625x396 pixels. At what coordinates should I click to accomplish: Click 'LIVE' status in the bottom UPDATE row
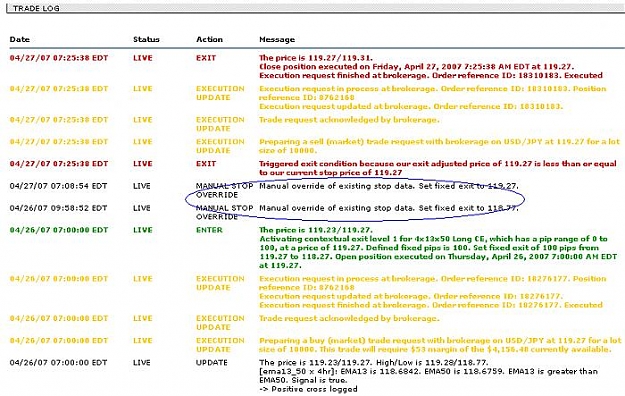142,363
